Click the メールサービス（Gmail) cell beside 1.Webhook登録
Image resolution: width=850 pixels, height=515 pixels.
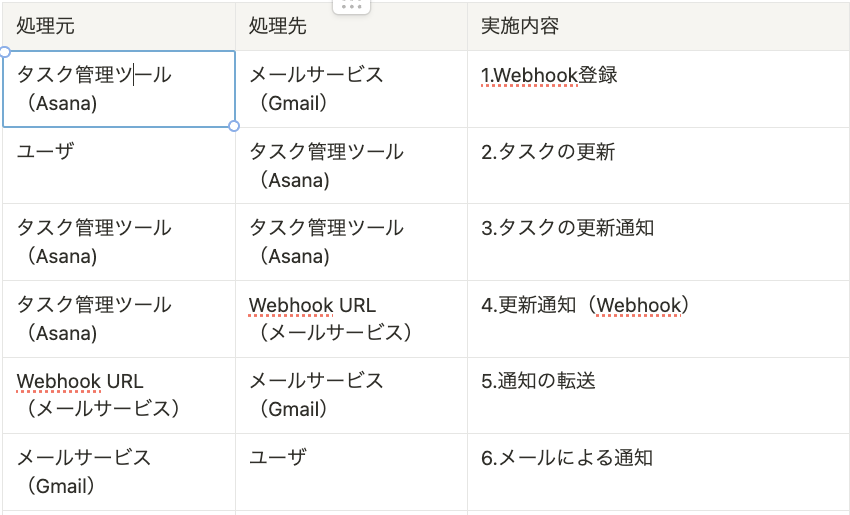coord(351,89)
